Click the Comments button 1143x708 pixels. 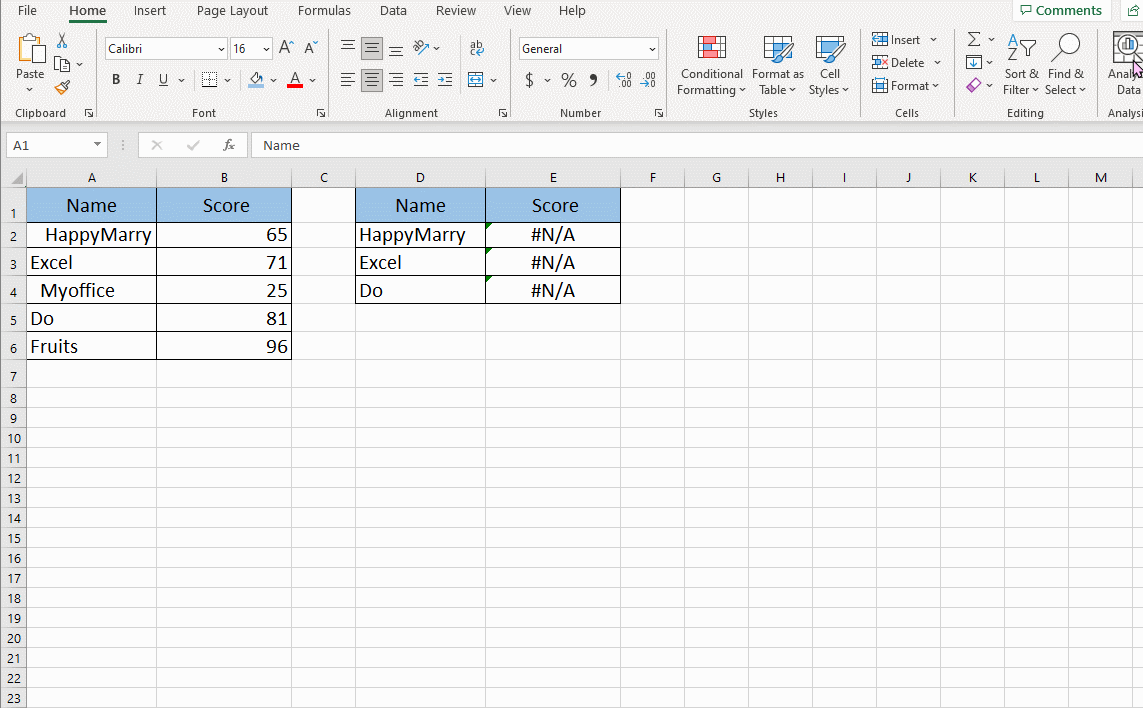pyautogui.click(x=1061, y=10)
